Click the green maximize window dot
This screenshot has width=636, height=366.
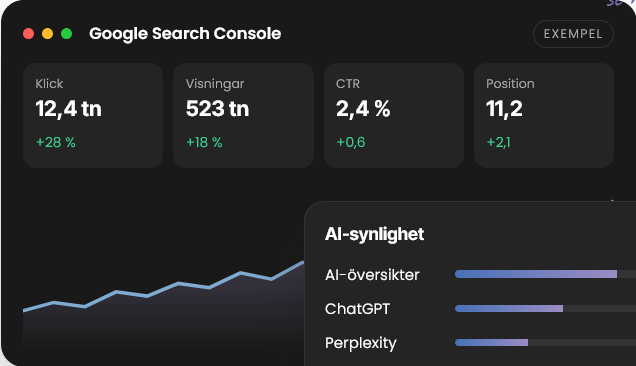pos(67,34)
